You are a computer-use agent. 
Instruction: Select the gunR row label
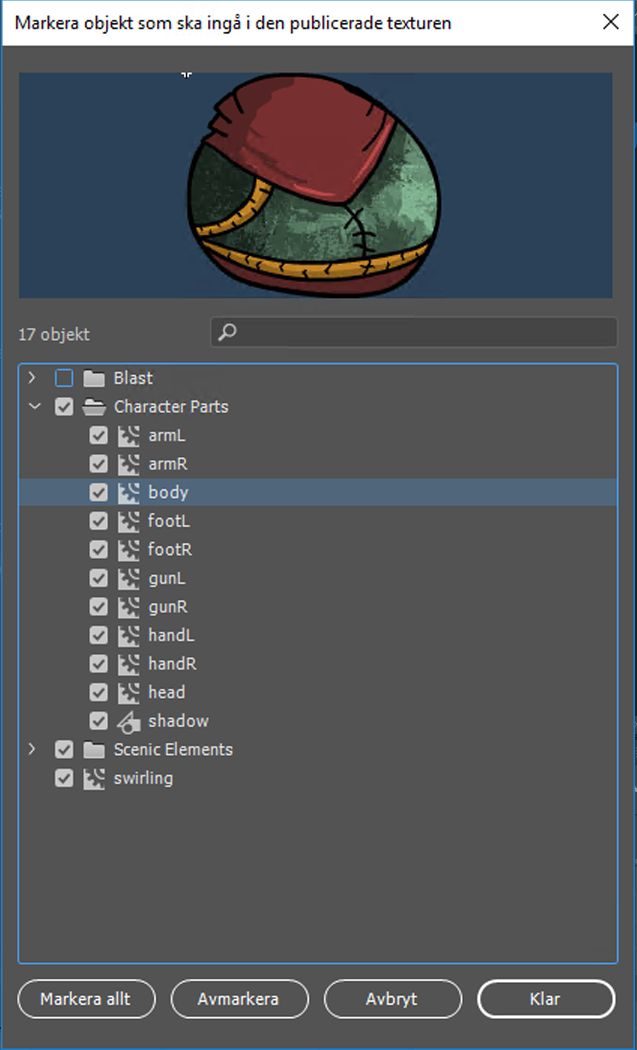tap(167, 607)
